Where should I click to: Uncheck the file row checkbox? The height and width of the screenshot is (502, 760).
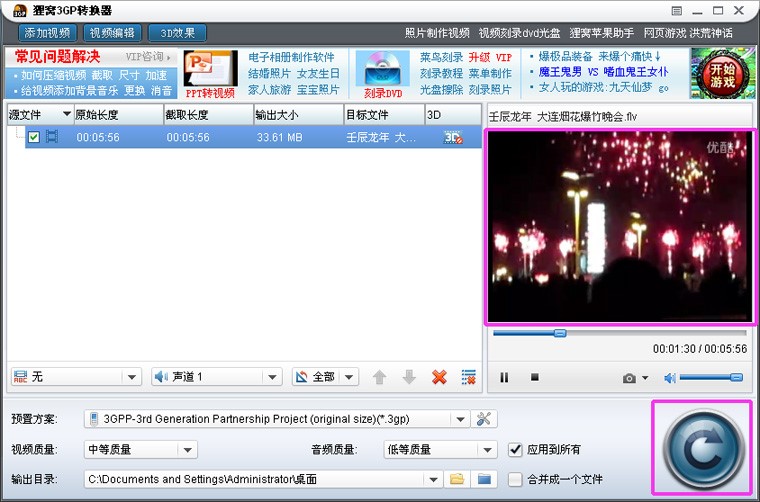point(34,137)
